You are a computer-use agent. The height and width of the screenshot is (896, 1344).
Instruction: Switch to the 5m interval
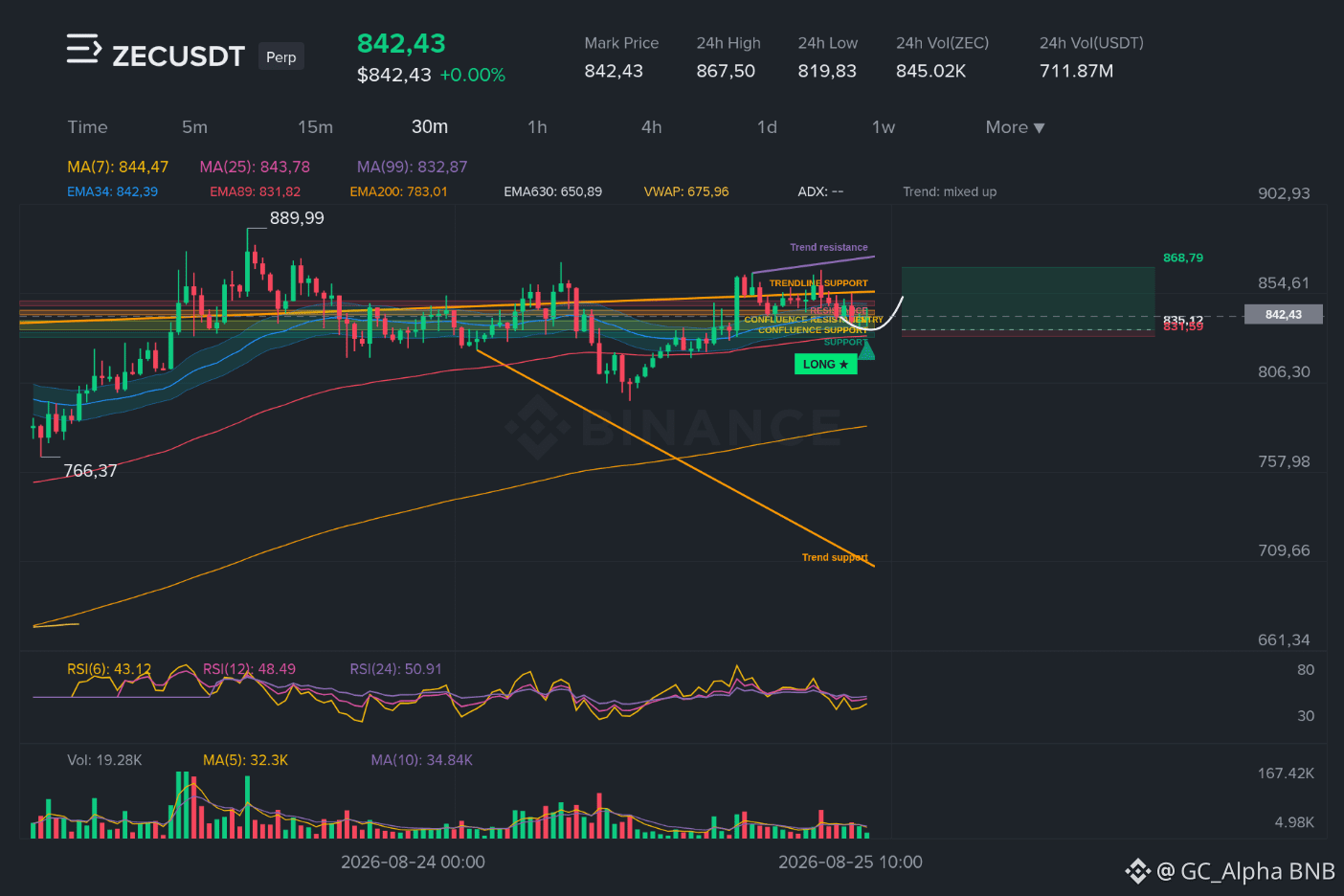click(194, 127)
